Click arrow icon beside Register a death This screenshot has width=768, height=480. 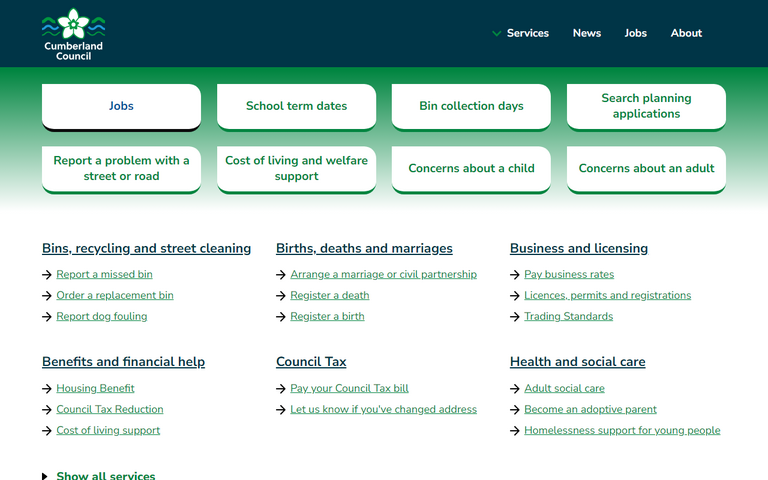[x=281, y=296]
